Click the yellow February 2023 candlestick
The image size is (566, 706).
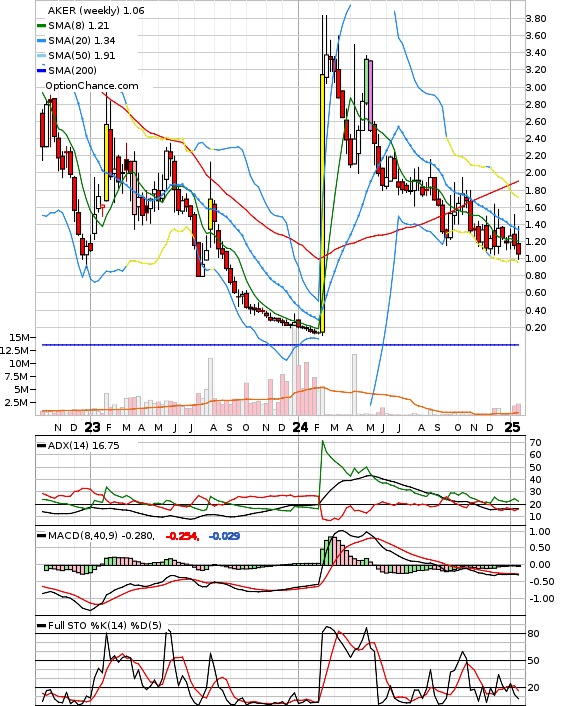(107, 163)
